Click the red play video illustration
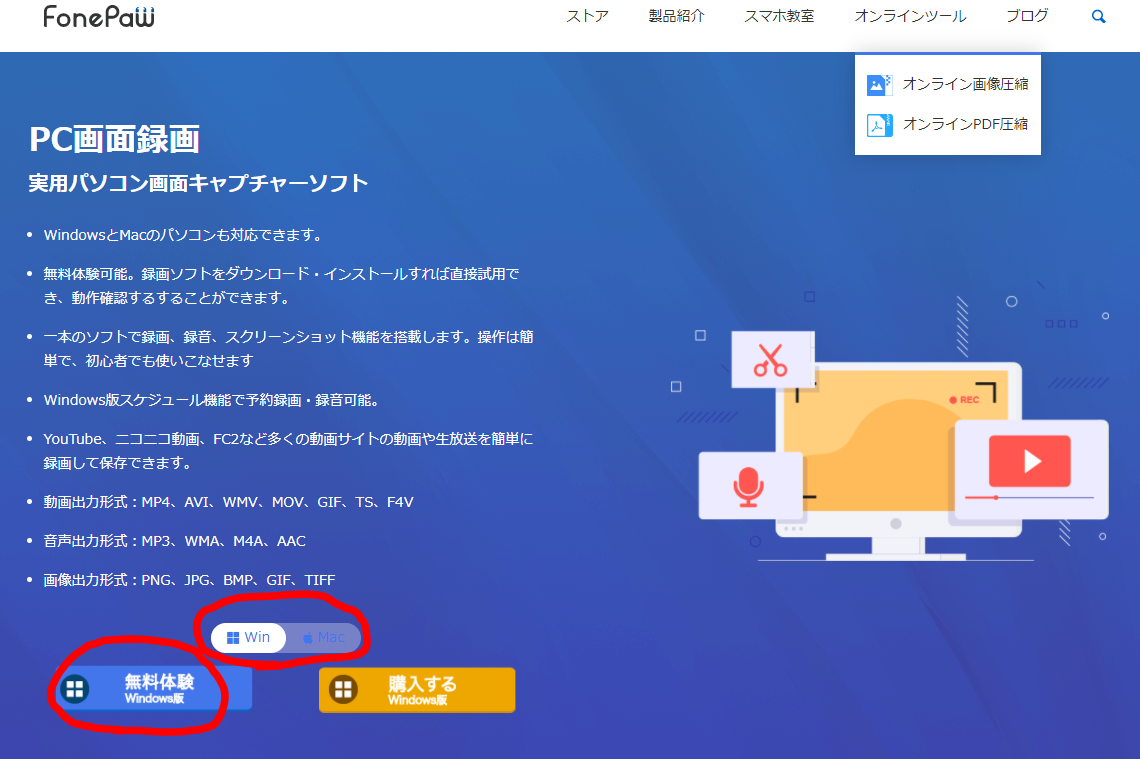This screenshot has width=1140, height=759. click(1029, 461)
